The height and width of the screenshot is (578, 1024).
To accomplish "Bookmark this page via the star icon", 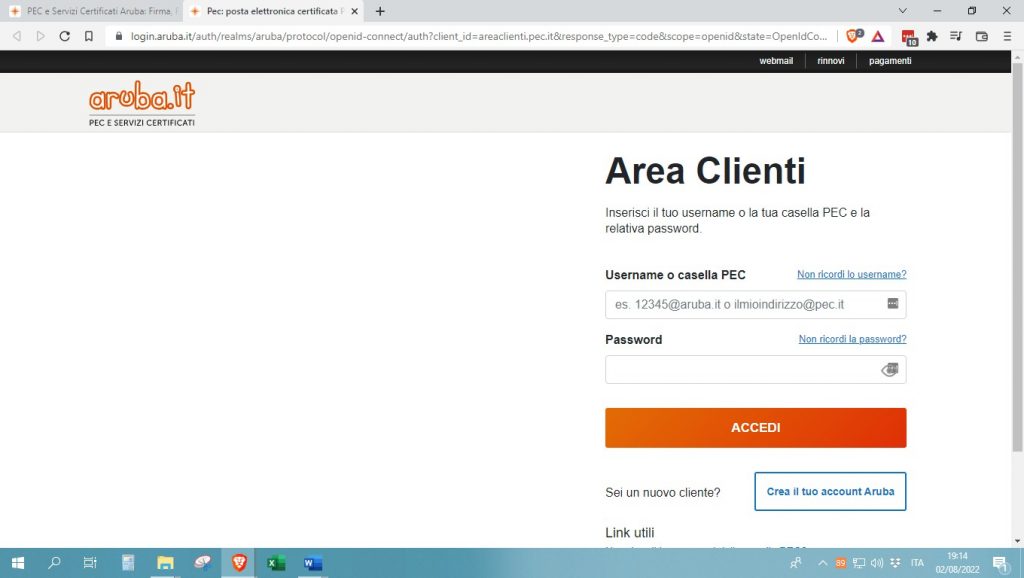I will (x=90, y=35).
